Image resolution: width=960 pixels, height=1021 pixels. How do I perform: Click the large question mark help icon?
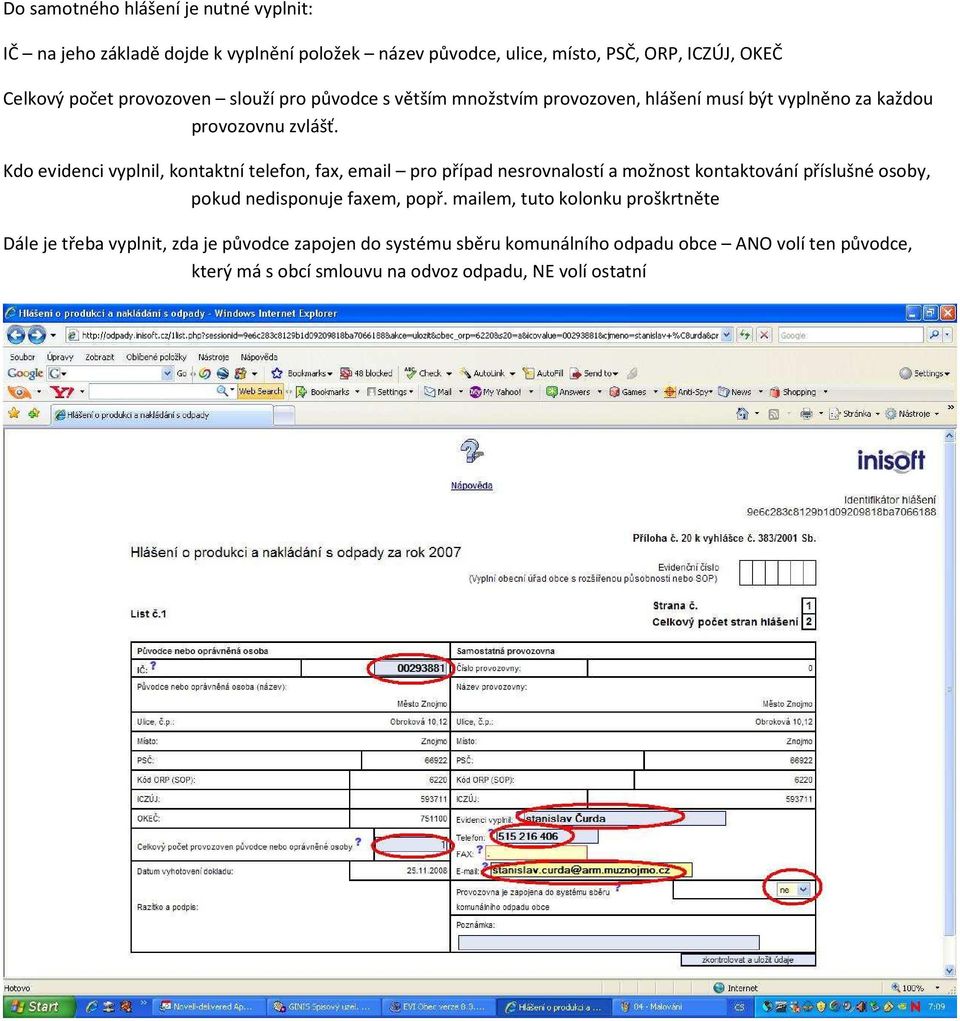click(471, 451)
